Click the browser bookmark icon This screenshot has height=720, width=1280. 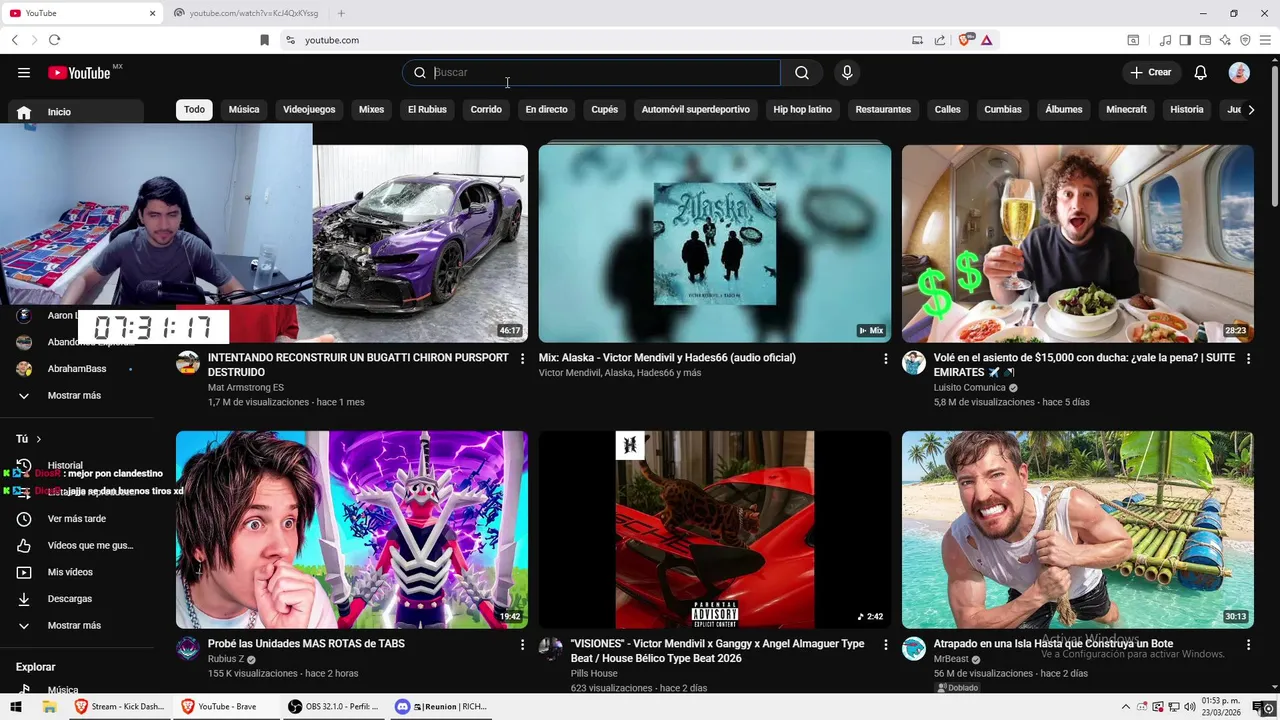(264, 40)
